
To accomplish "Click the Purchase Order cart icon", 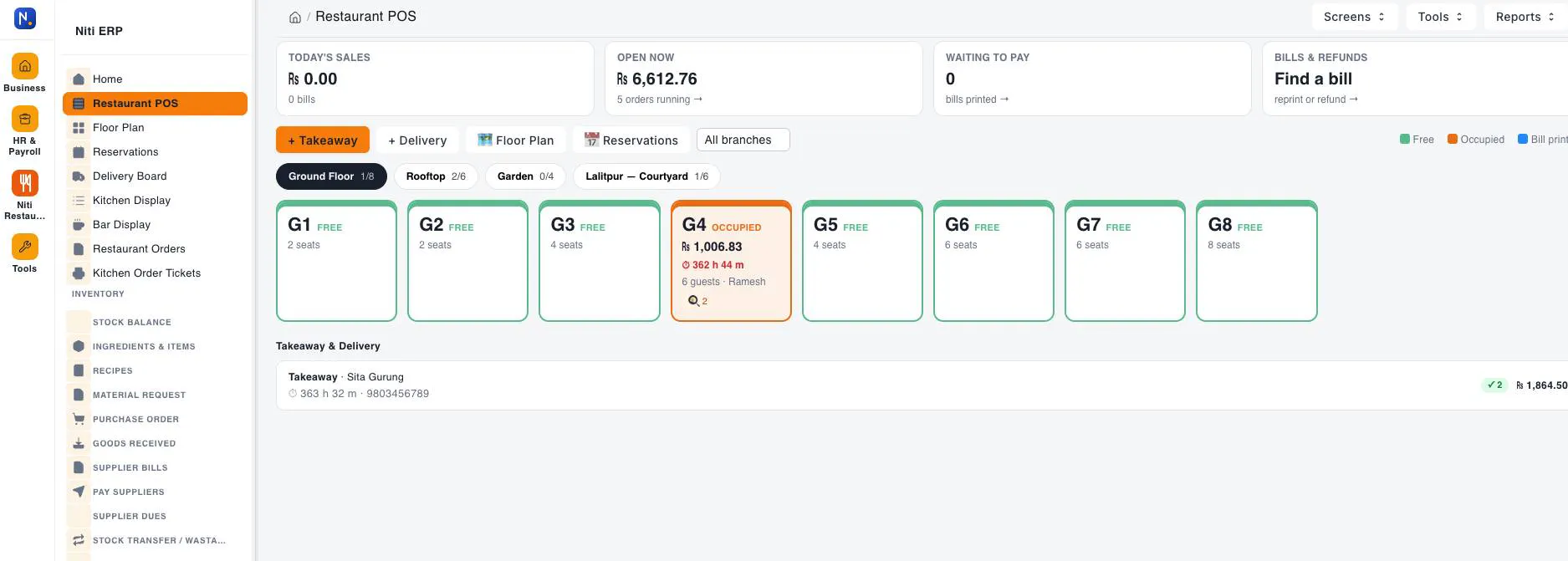I will [79, 419].
